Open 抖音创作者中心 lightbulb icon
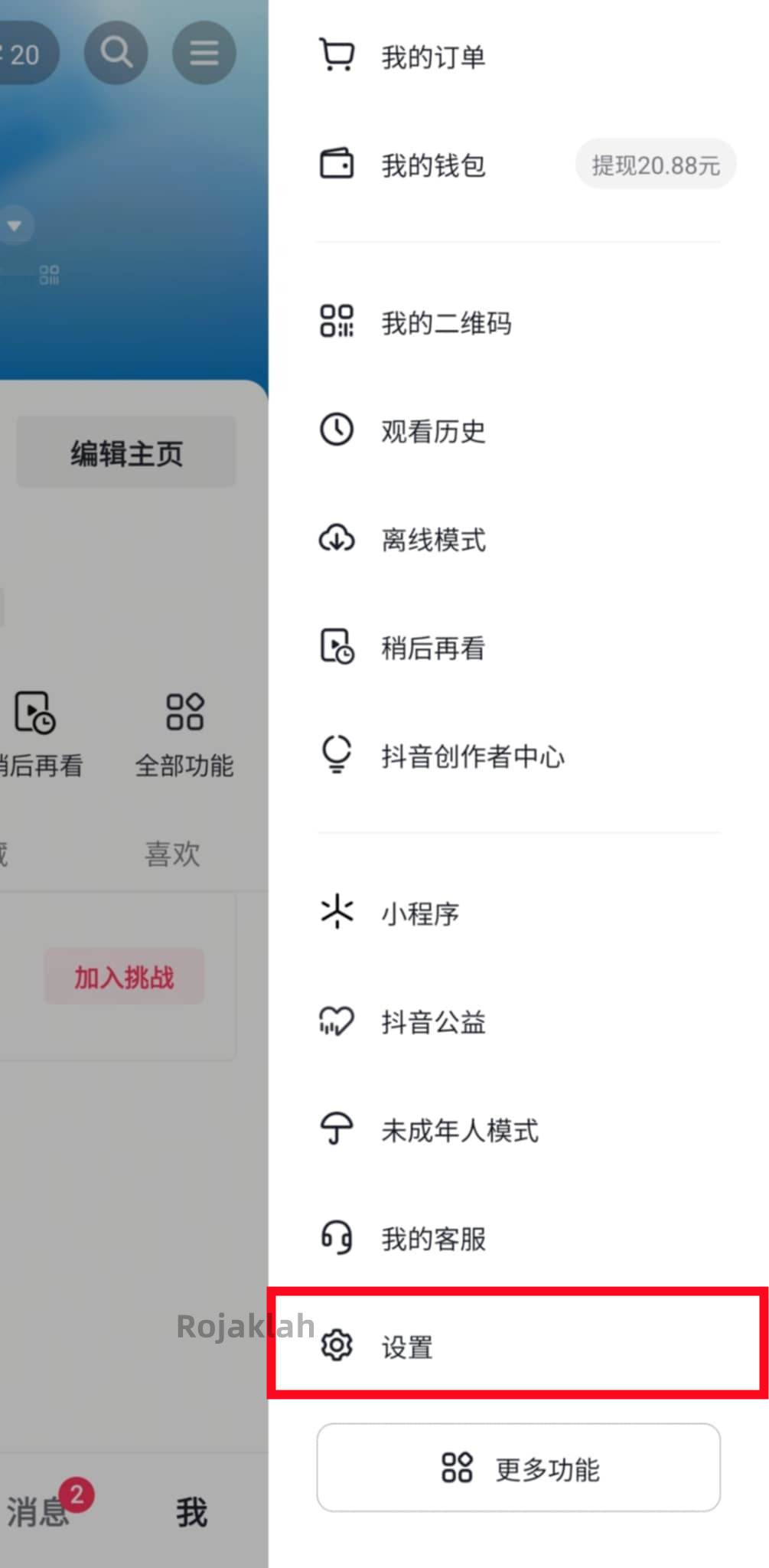 coord(336,754)
